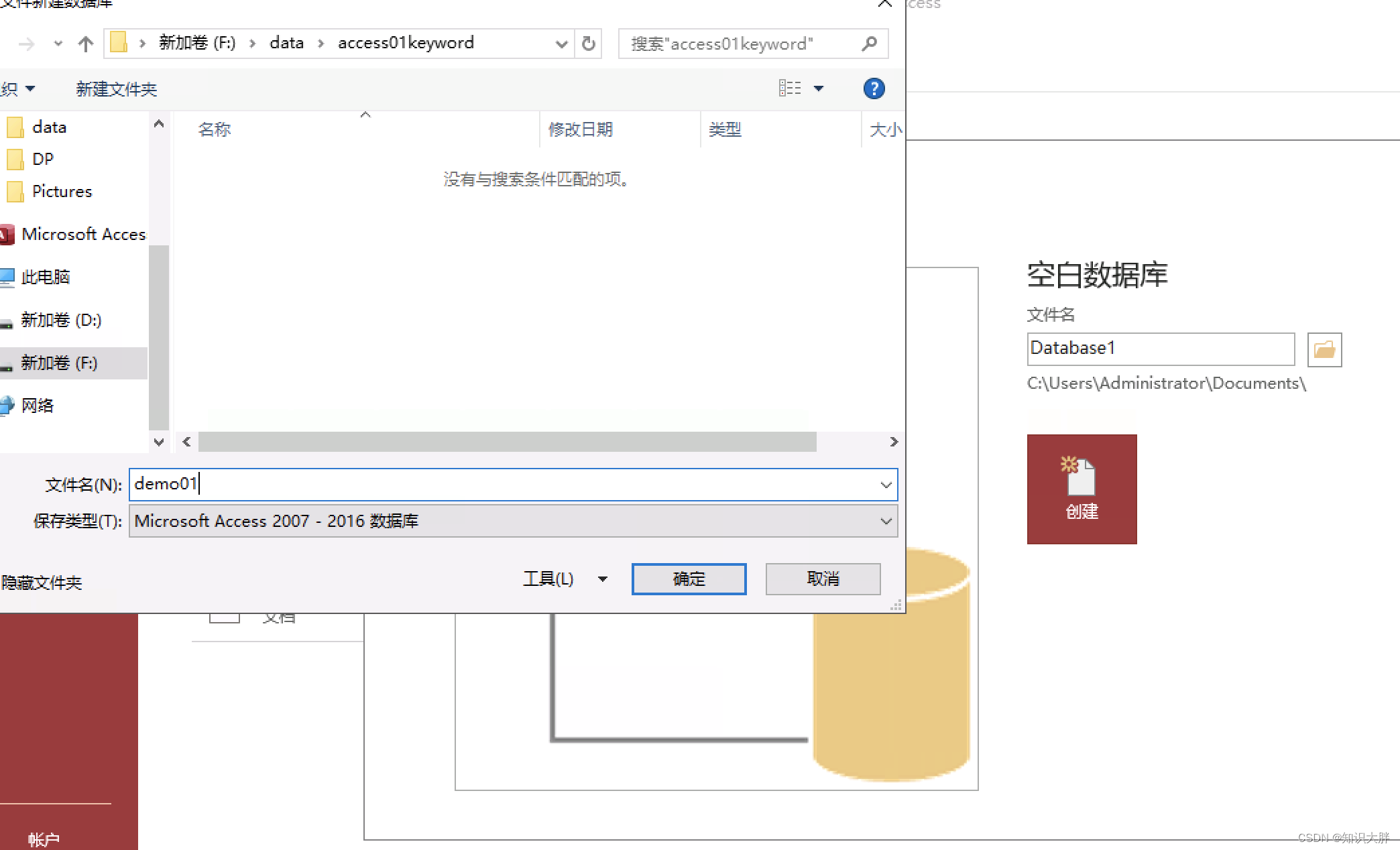Click navigation pane scroll down arrow
The image size is (1400, 850).
point(159,442)
